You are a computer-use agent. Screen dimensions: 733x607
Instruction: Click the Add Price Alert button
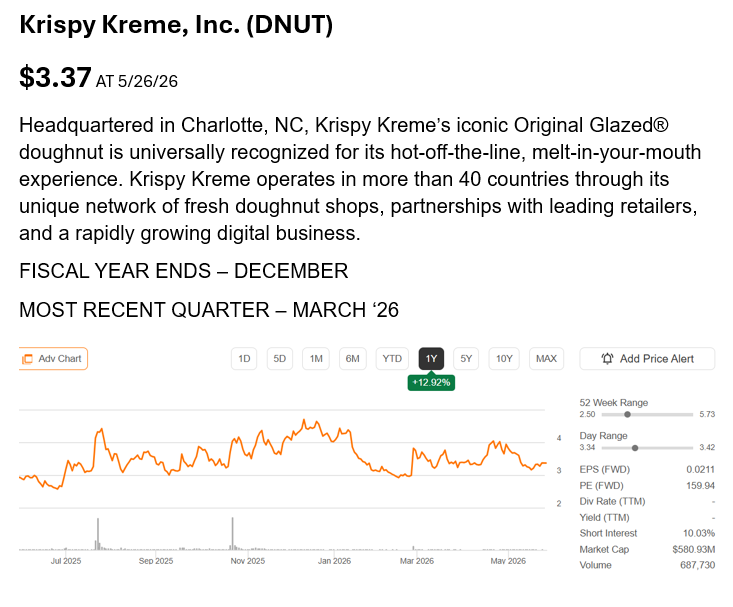[x=647, y=359]
